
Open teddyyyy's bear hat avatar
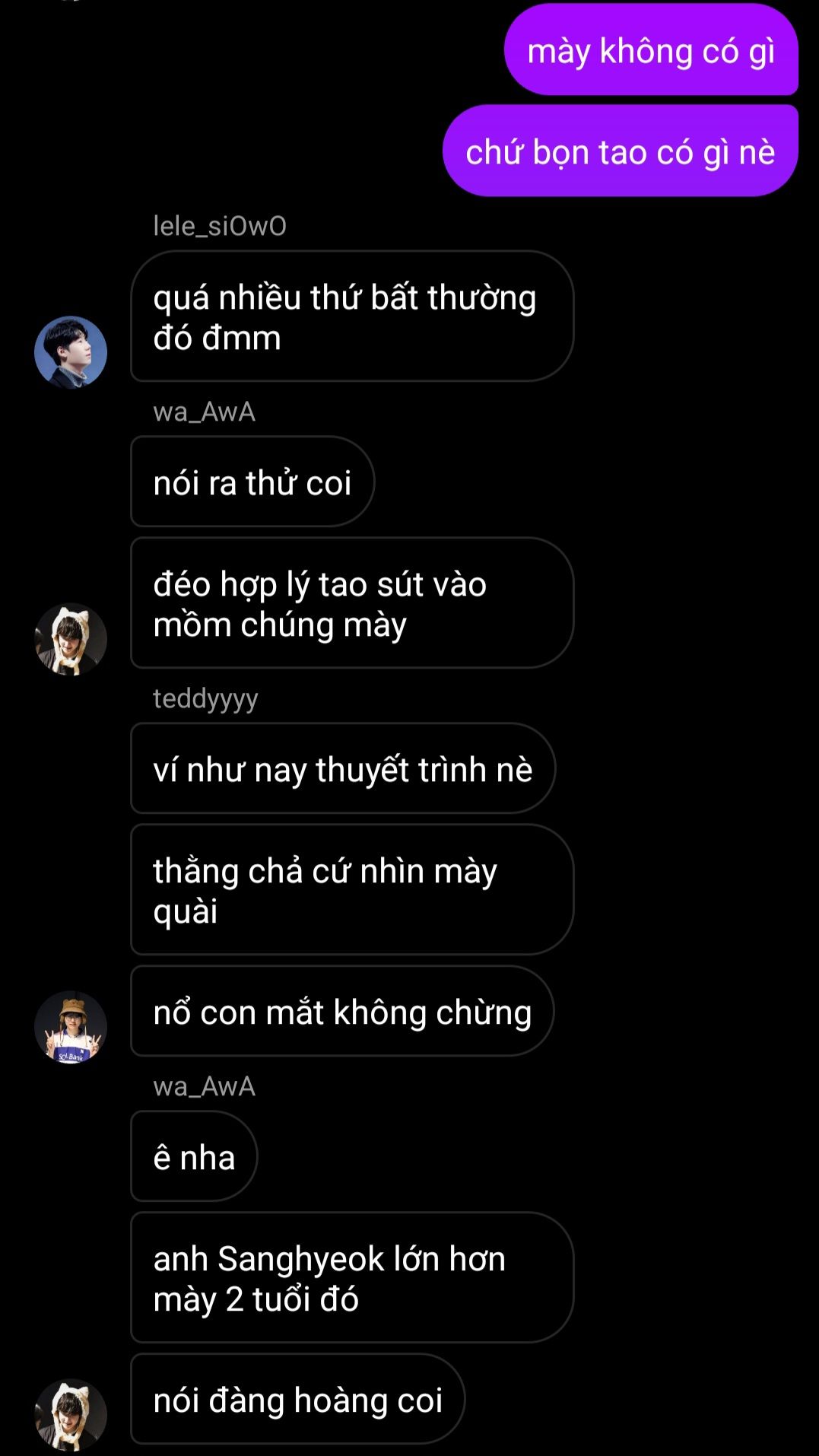[x=71, y=1027]
